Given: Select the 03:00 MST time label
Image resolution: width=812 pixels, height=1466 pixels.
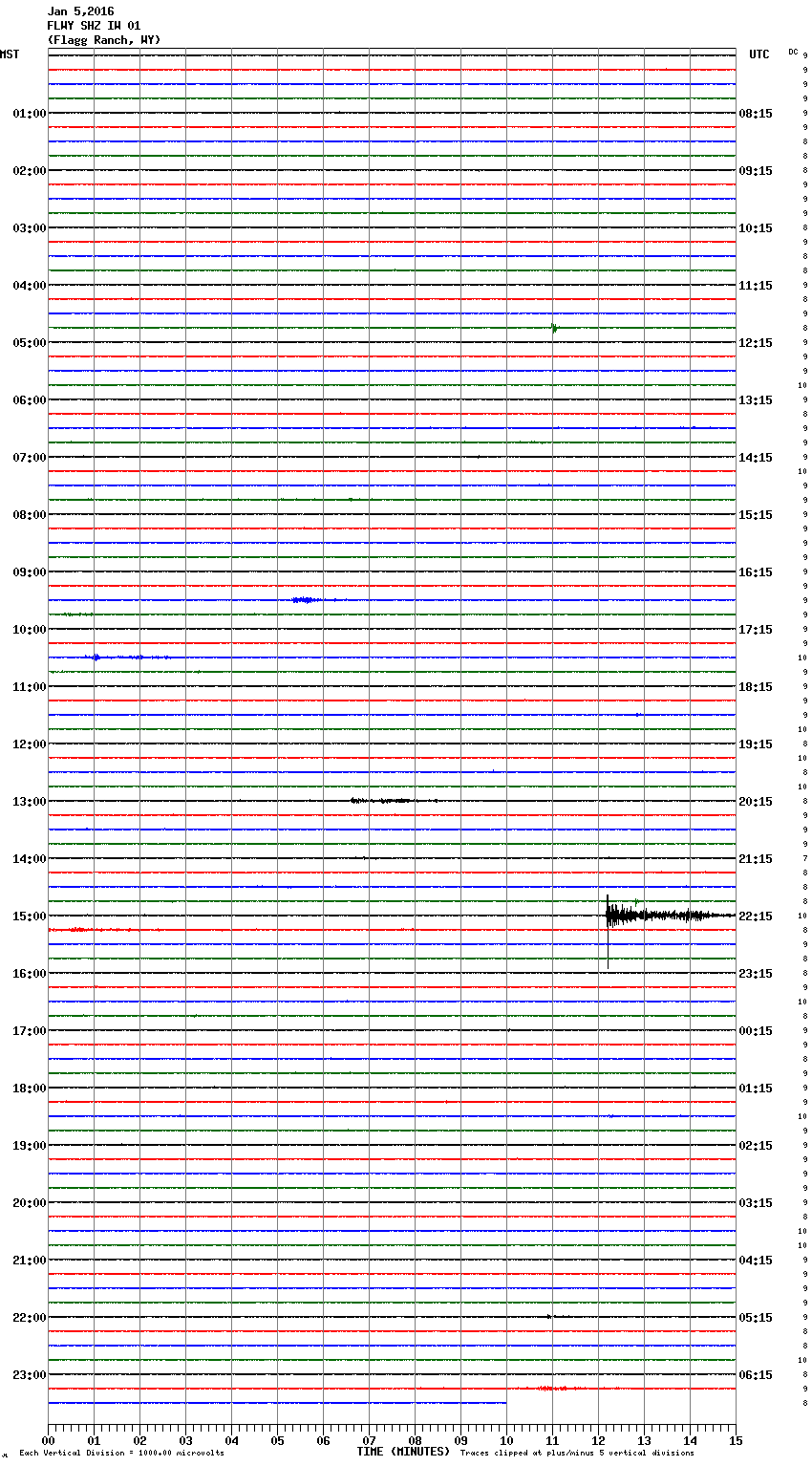Looking at the screenshot, I should coord(30,228).
